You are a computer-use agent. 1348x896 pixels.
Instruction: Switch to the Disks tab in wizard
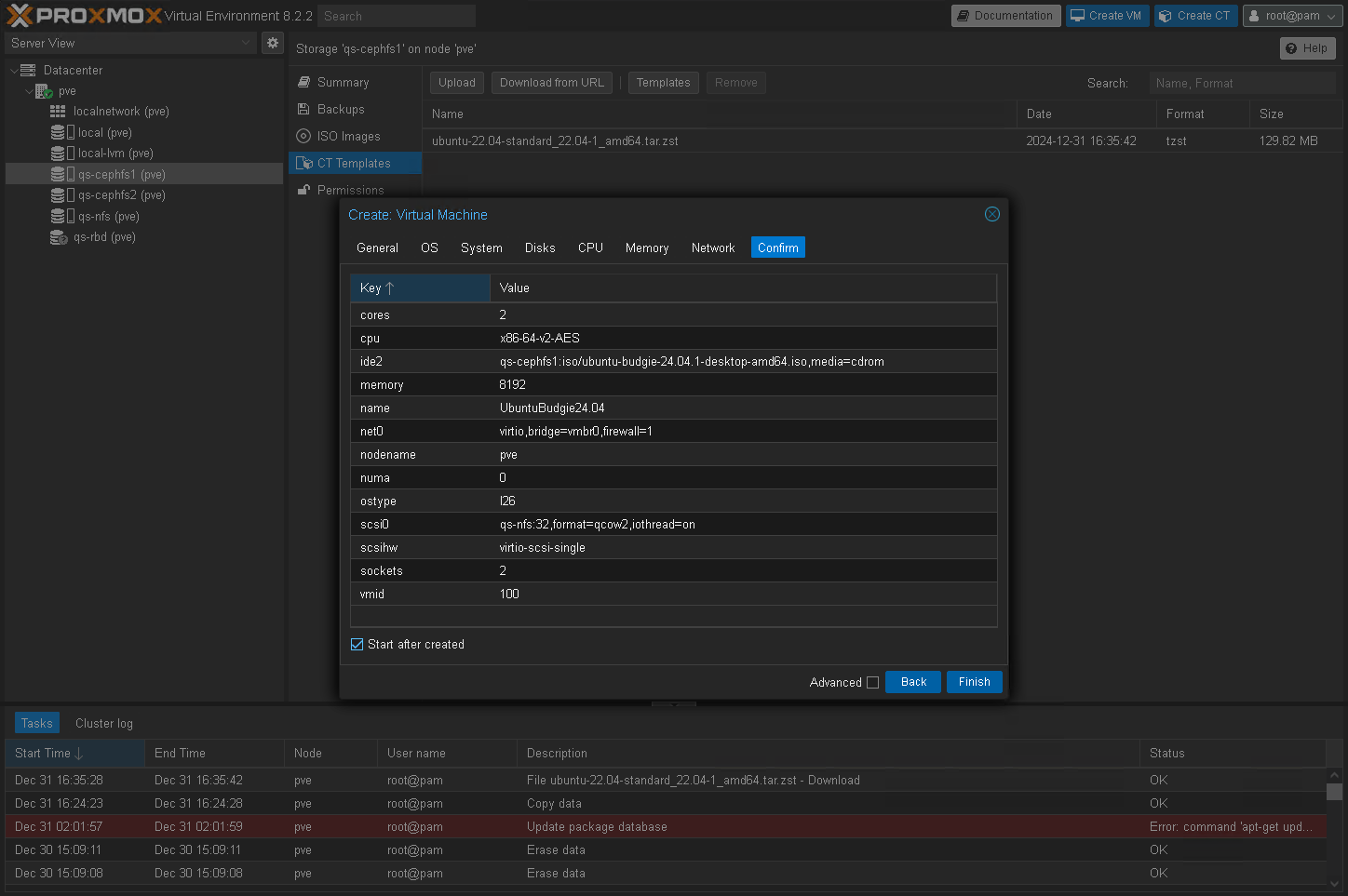click(x=540, y=248)
